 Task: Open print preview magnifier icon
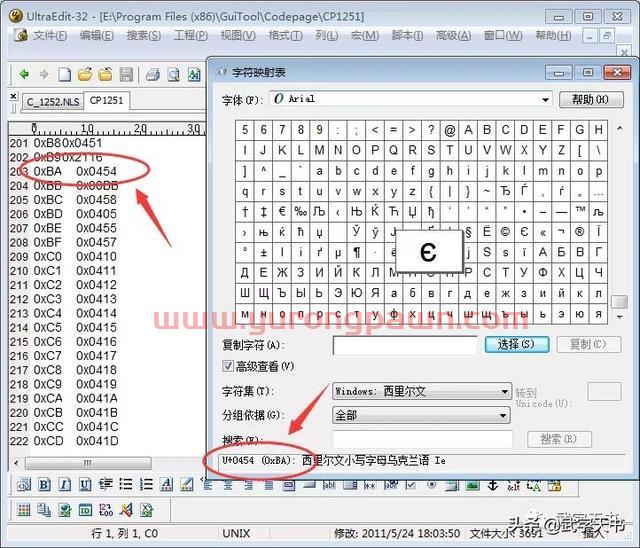[x=174, y=75]
